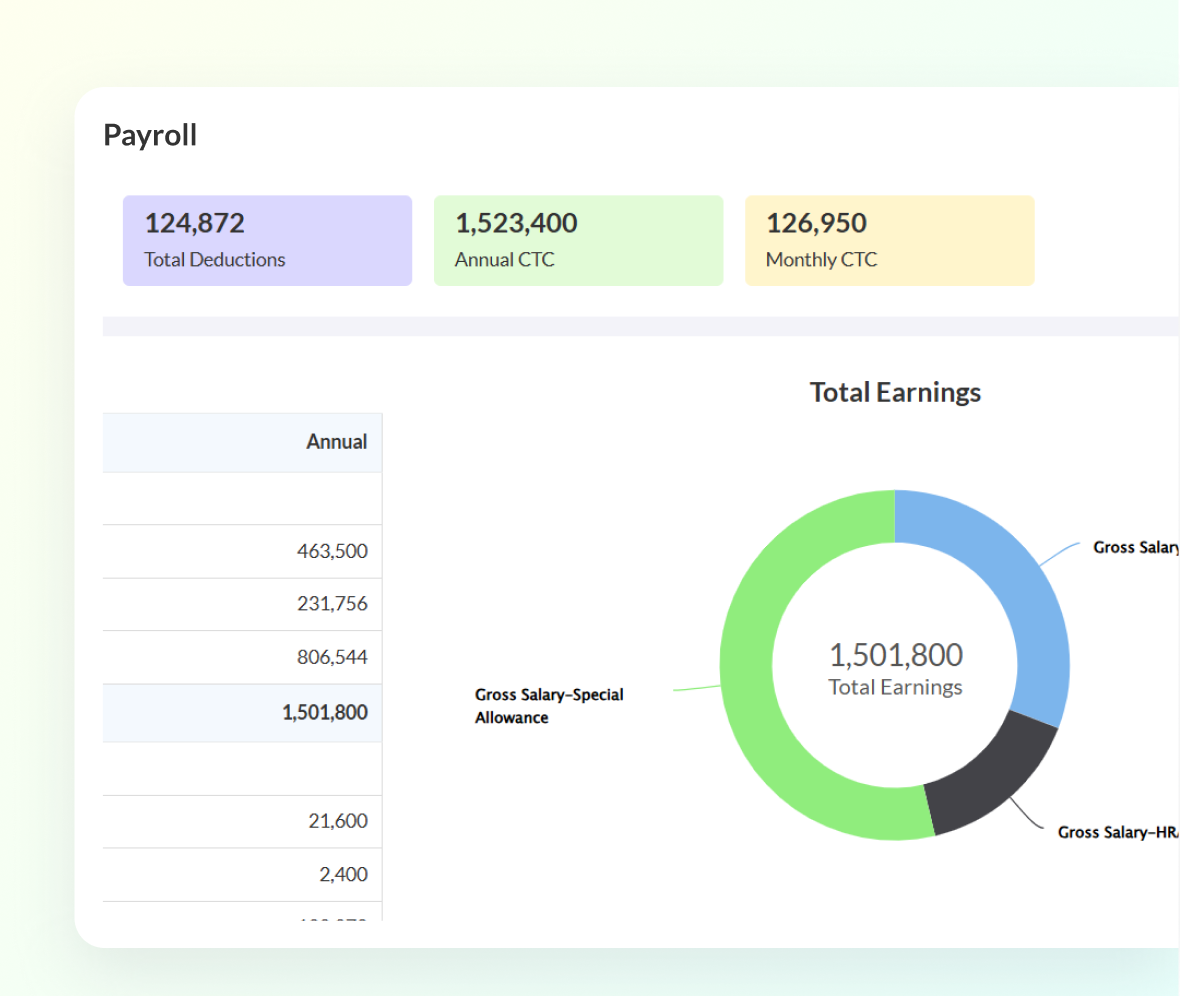Select the Payroll heading
This screenshot has height=996, width=1180.
coord(150,136)
